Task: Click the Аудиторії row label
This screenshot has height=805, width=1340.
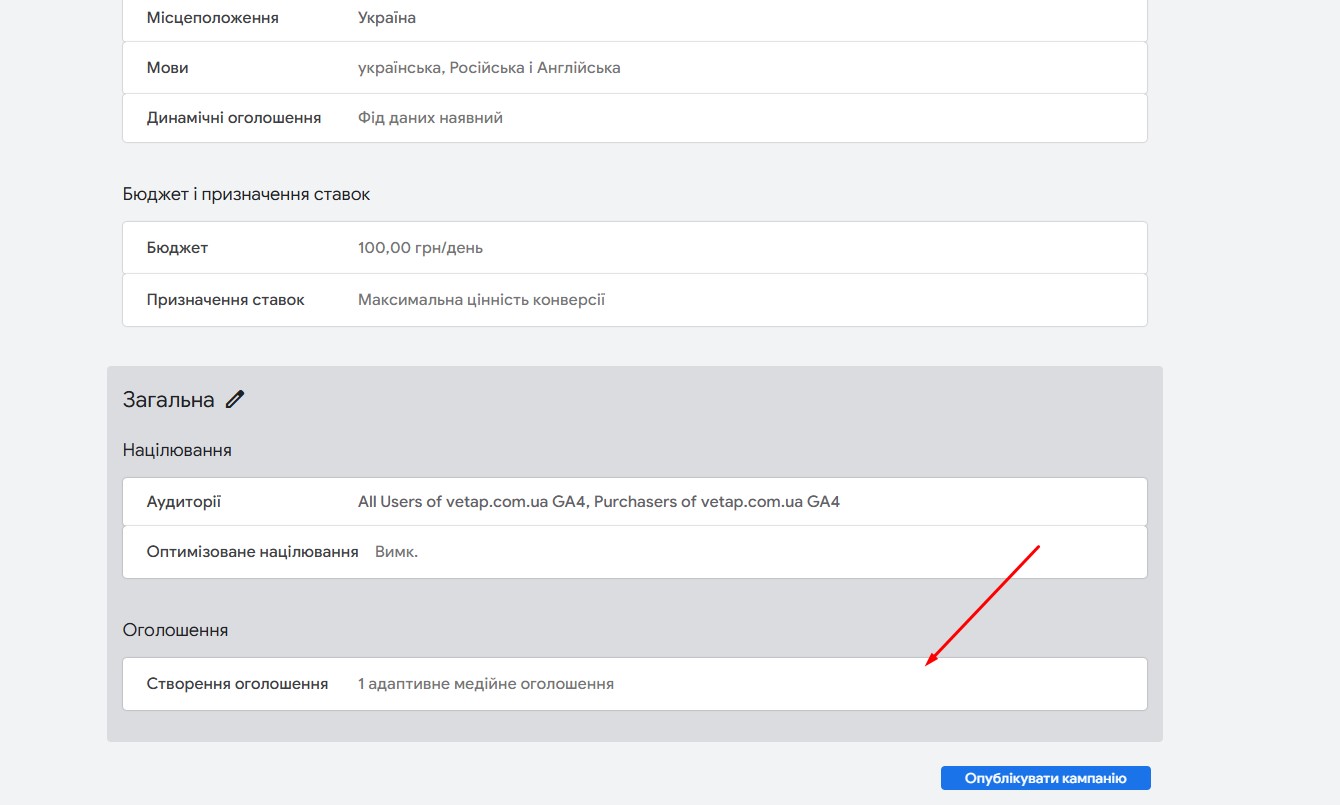Action: (183, 502)
